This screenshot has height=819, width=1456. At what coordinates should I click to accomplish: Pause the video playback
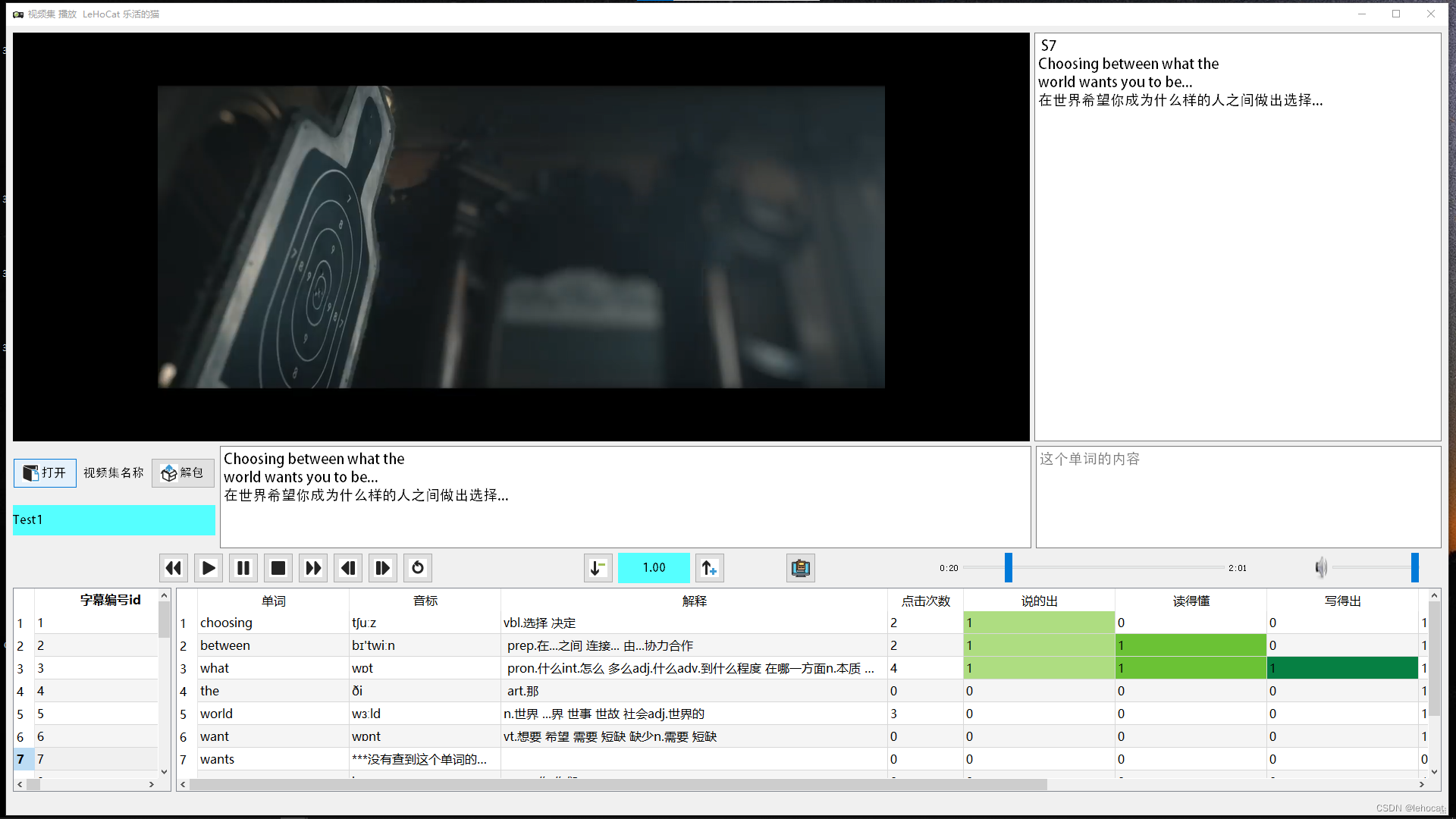[243, 568]
